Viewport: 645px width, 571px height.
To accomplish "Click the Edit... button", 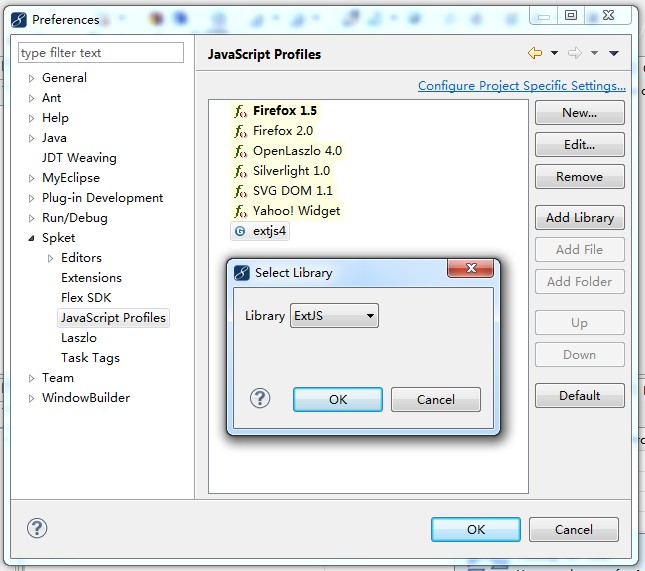I will 580,145.
